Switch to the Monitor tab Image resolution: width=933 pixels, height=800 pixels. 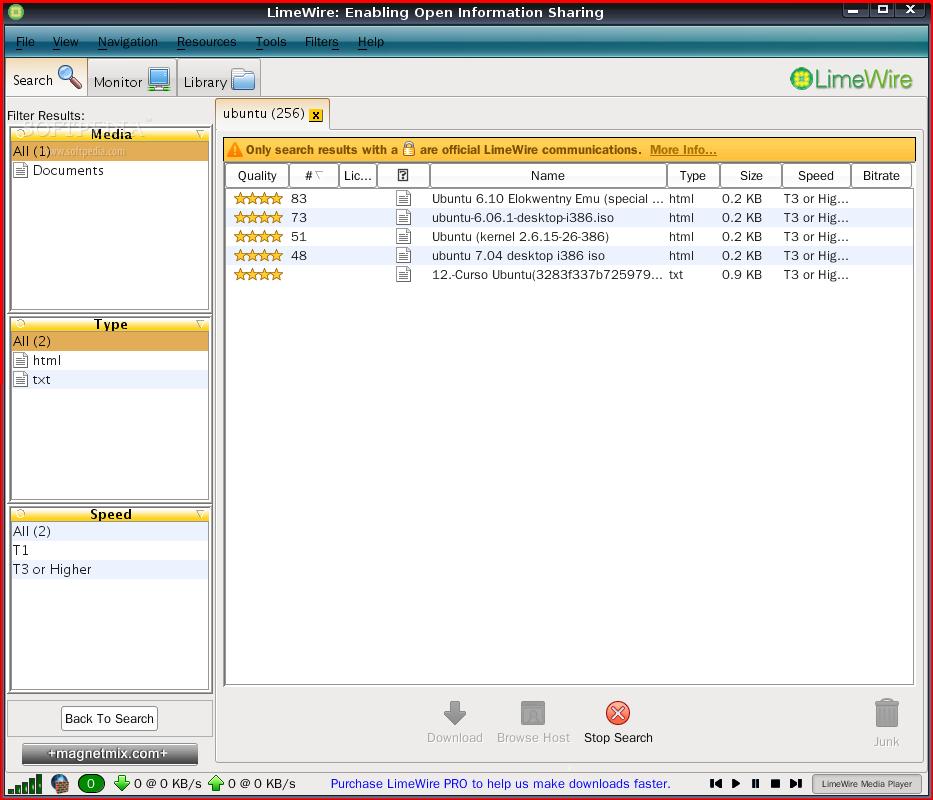coord(132,79)
